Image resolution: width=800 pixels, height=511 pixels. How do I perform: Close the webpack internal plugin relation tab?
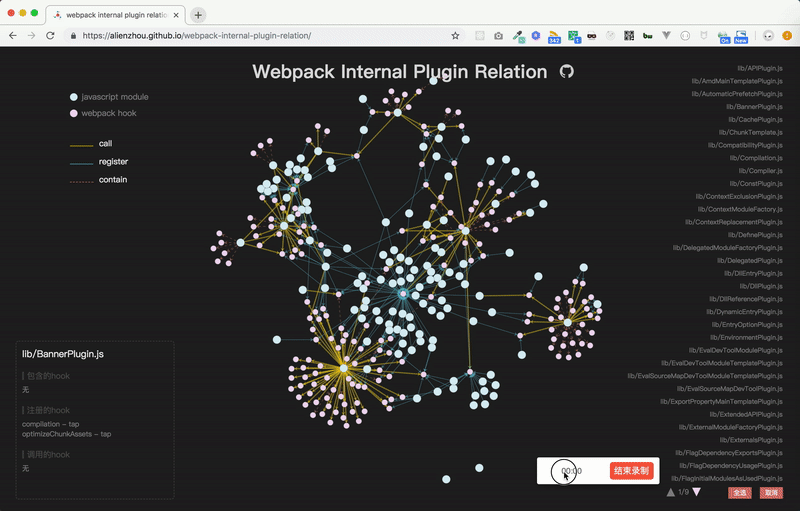pos(176,15)
